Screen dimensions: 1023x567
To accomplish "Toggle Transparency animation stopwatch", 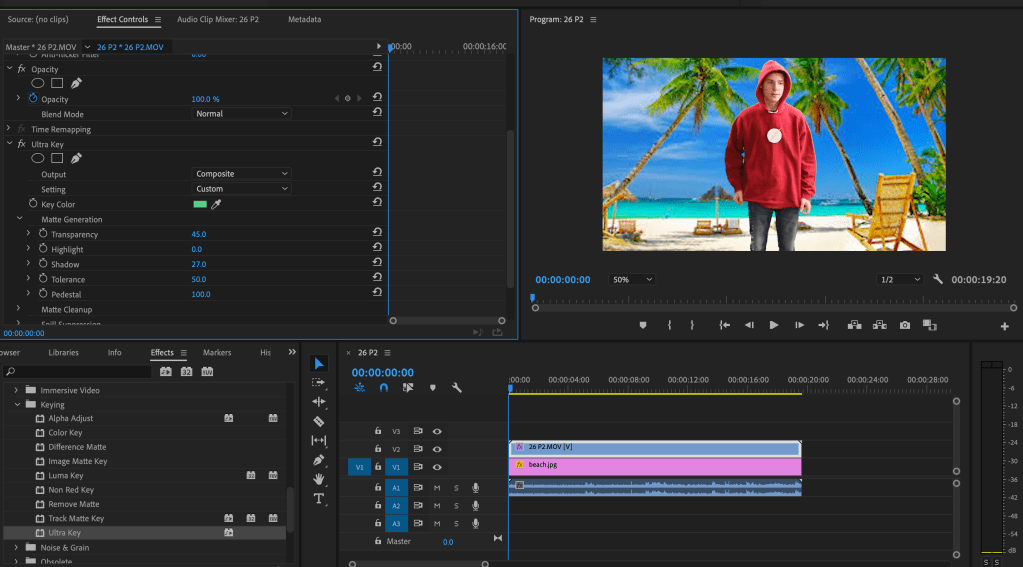I will 43,234.
